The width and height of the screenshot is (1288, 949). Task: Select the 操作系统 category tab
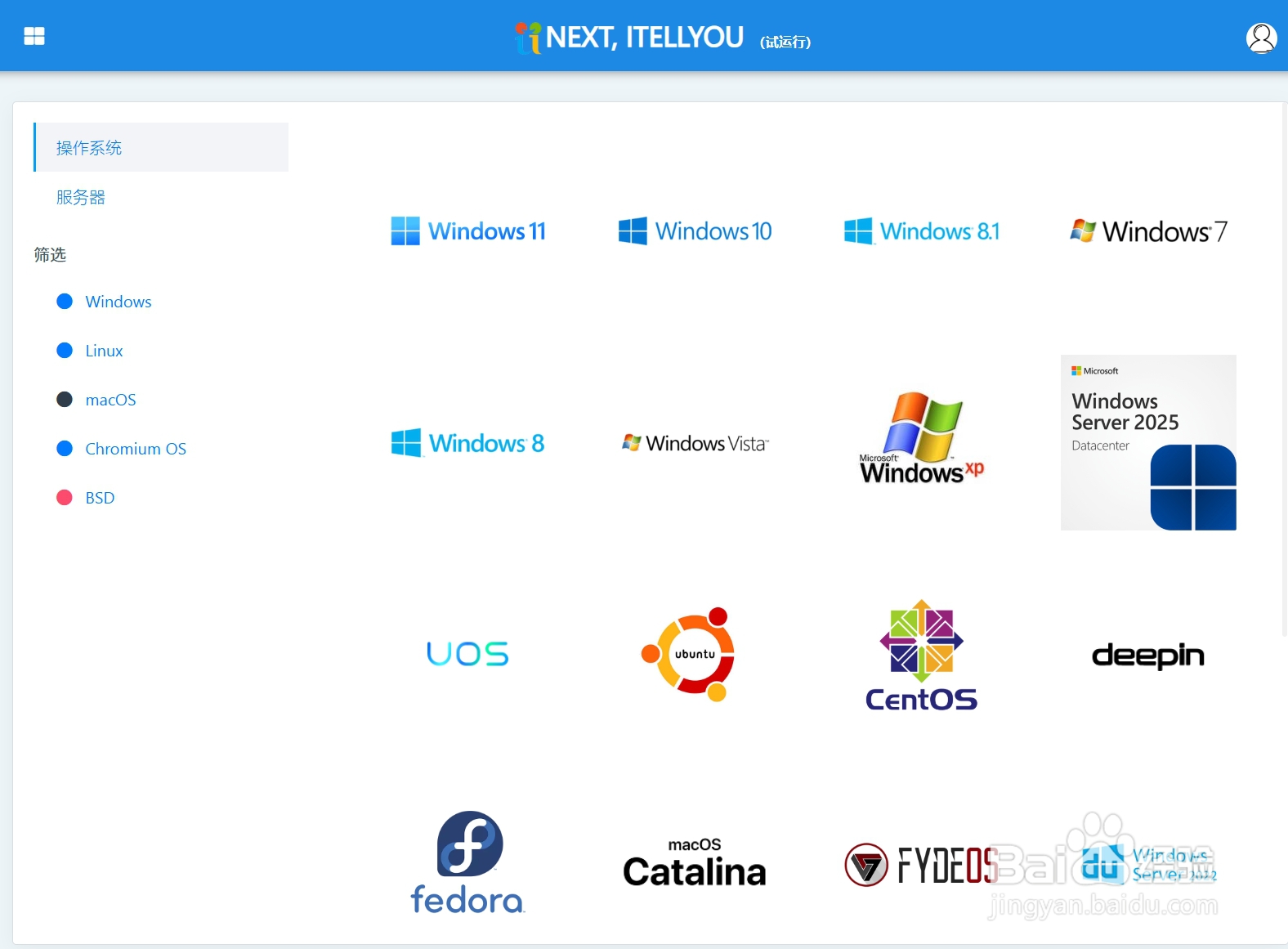[x=161, y=147]
